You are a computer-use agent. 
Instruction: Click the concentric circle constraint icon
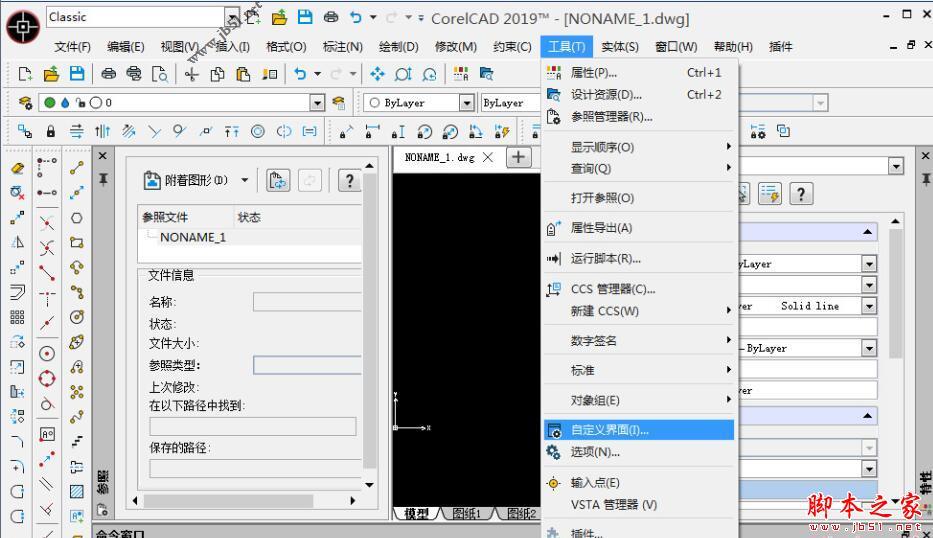pyautogui.click(x=258, y=131)
